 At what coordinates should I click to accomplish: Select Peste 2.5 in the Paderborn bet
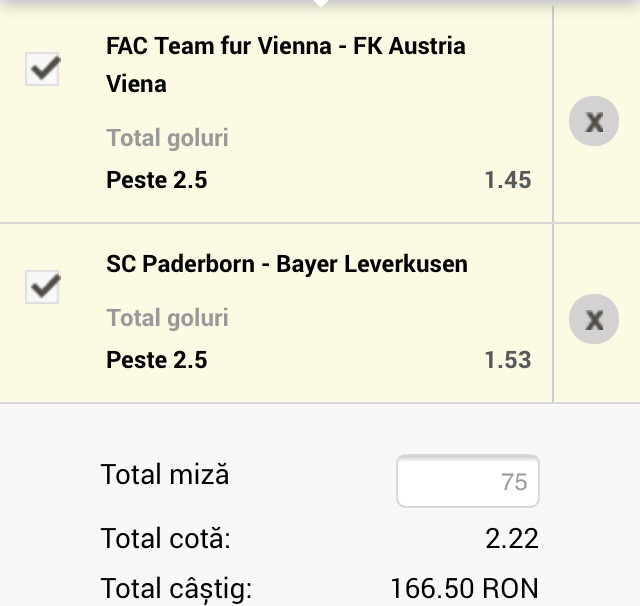[x=157, y=360]
